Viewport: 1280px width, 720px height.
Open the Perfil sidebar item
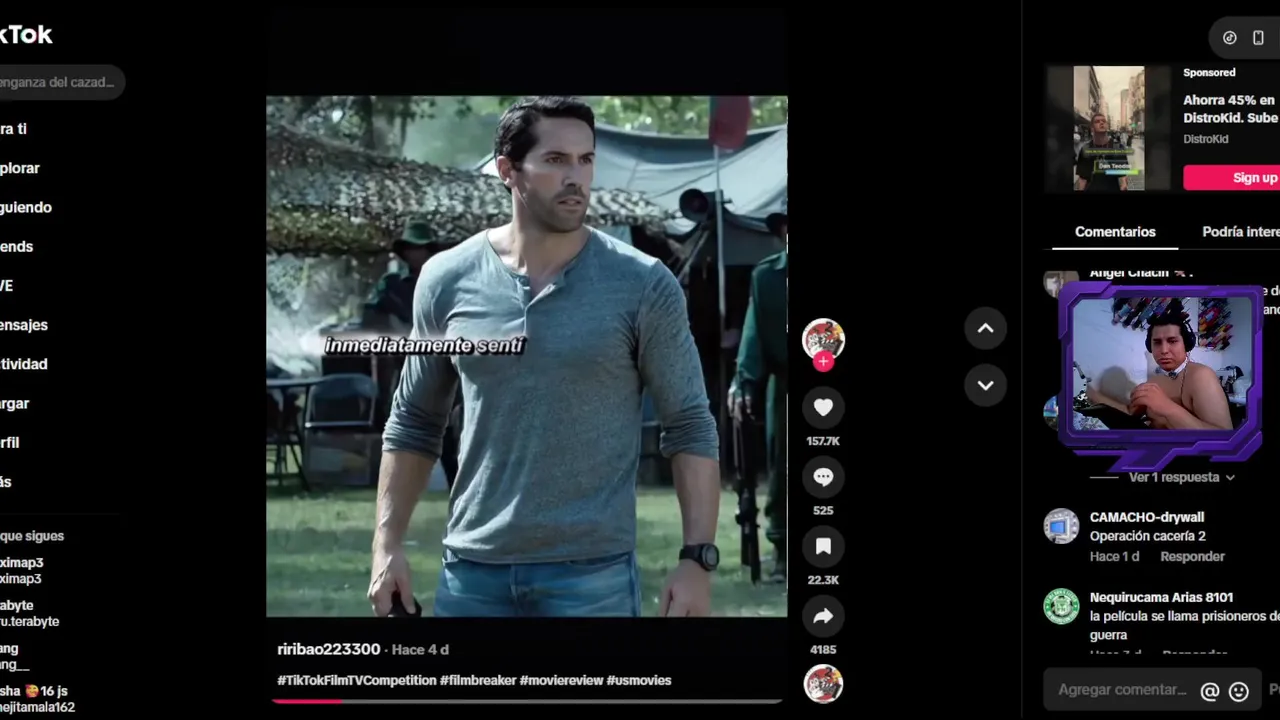[10, 442]
